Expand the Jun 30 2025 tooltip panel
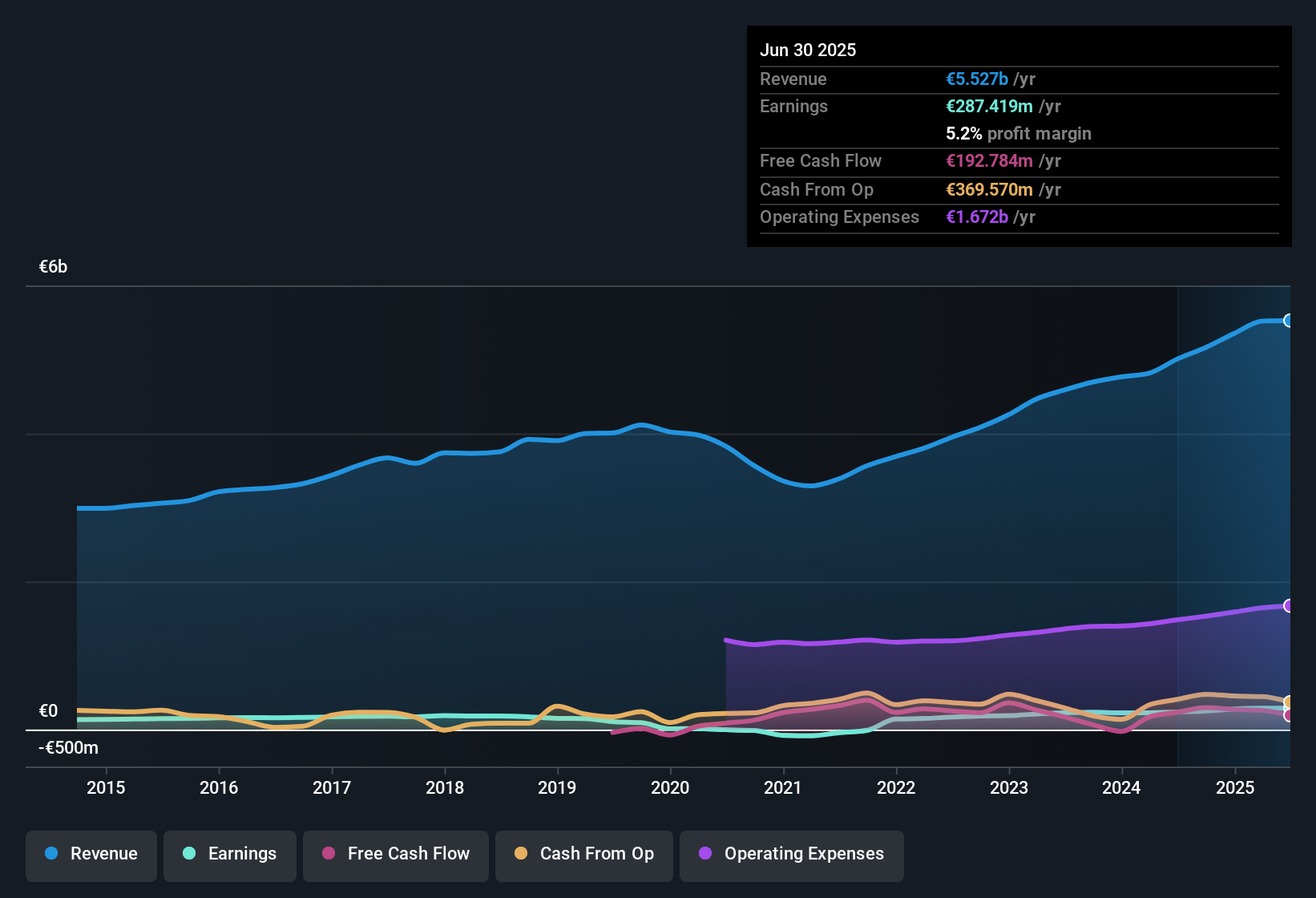1316x898 pixels. [1019, 136]
